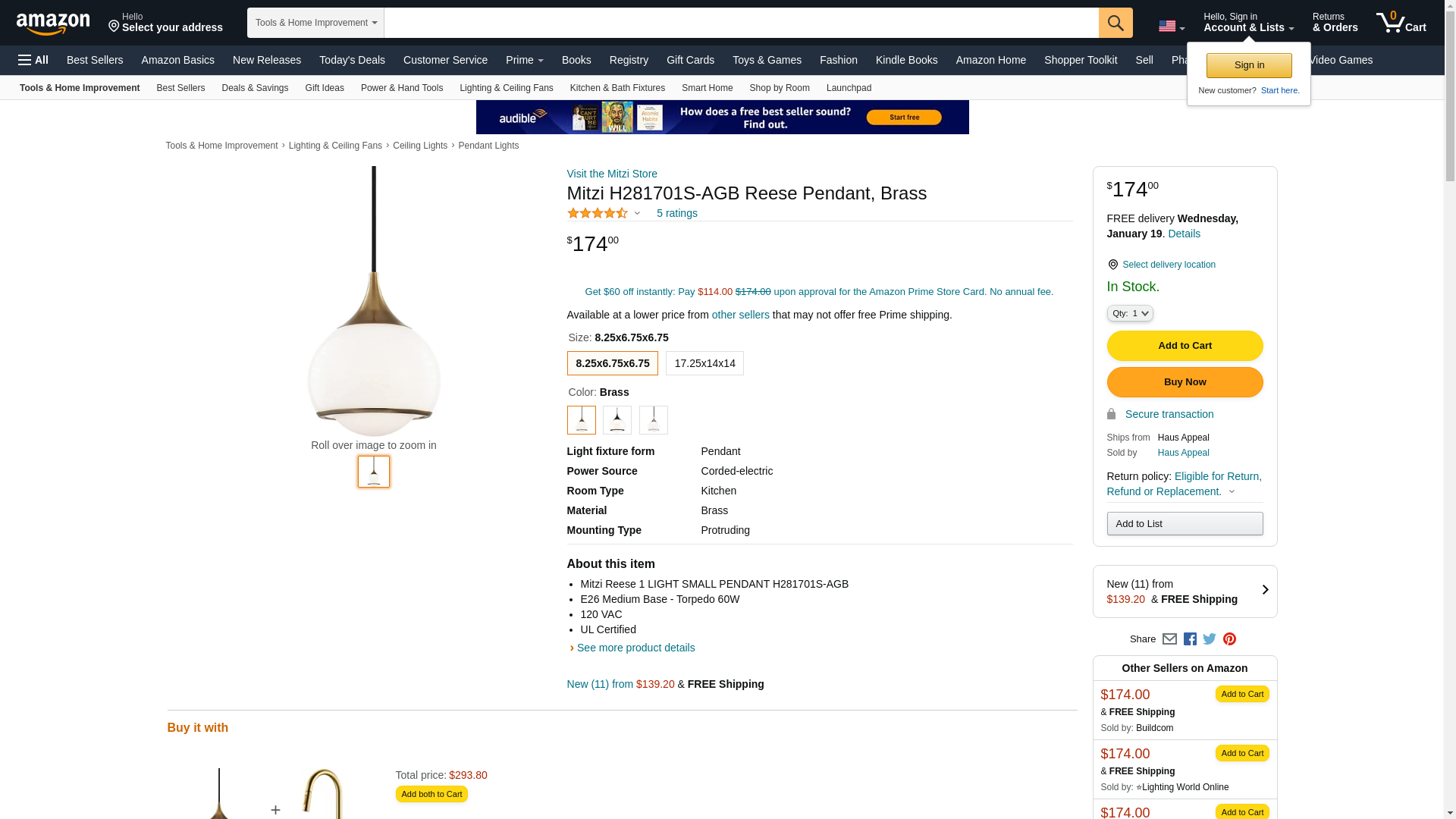Go to Lighting & Ceiling Fans subnav
Viewport: 1456px width, 819px height.
click(x=506, y=88)
